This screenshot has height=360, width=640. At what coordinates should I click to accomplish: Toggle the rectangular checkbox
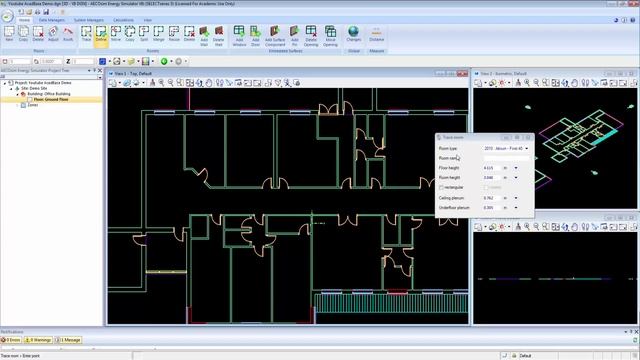tap(441, 187)
